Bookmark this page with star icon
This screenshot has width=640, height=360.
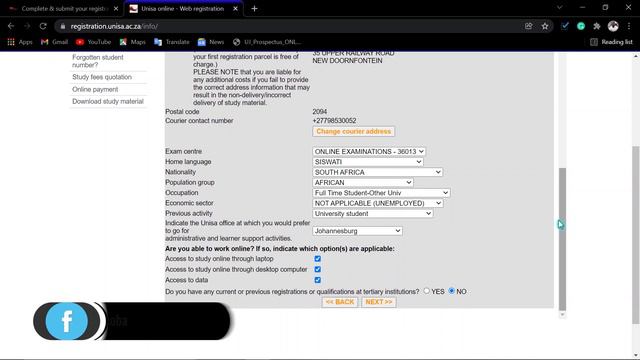(545, 26)
